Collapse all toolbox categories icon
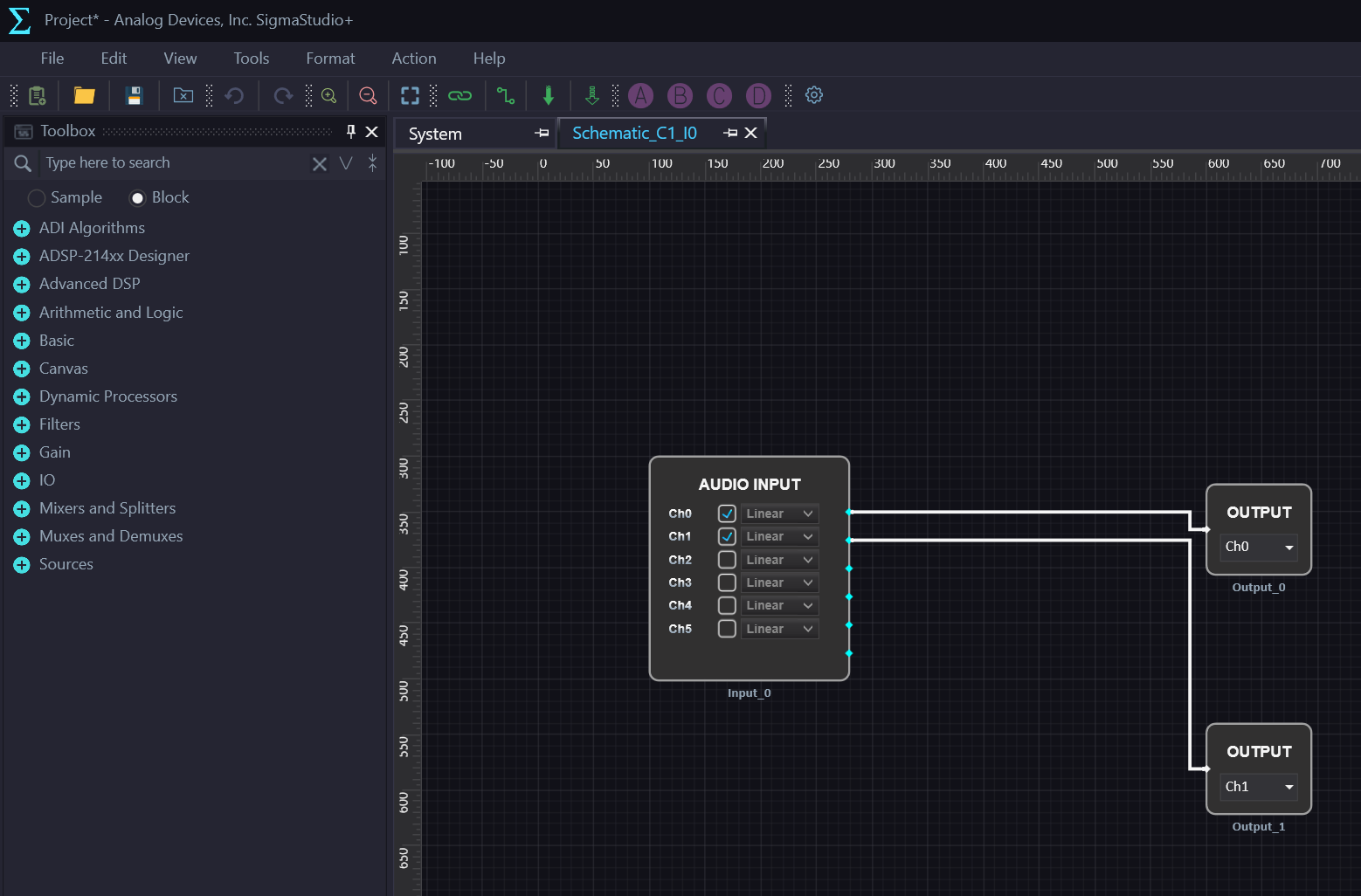The width and height of the screenshot is (1361, 896). pos(373,163)
